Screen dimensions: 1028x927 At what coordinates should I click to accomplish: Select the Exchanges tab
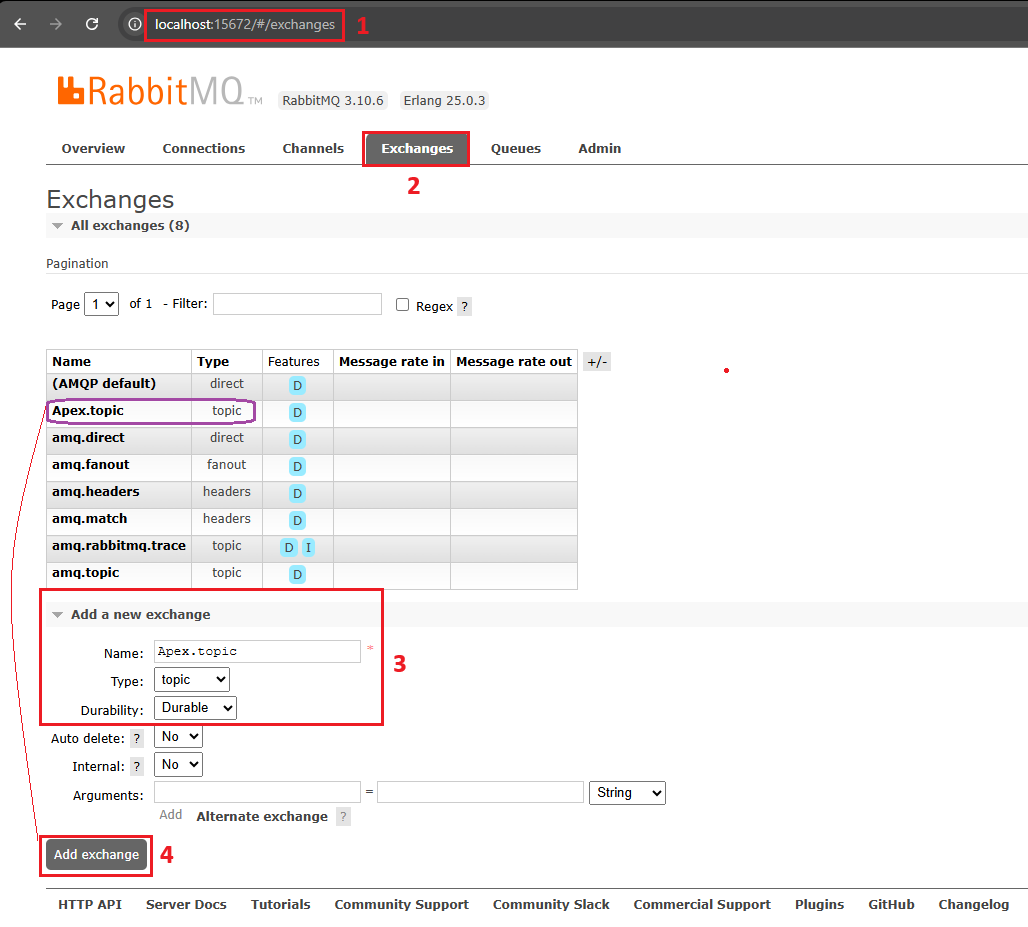pos(417,149)
